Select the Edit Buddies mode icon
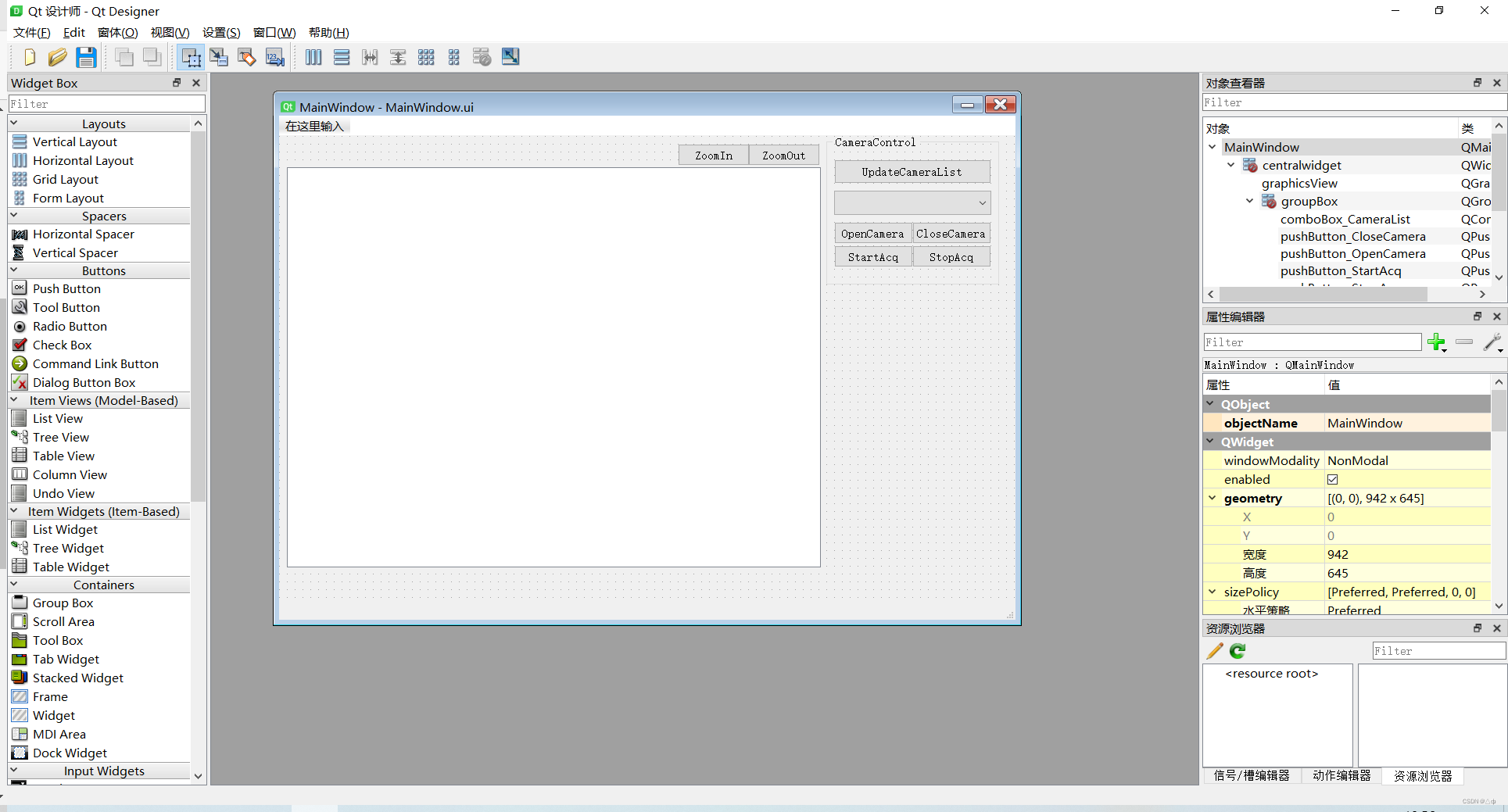Screen dimensions: 1508x812 [x=247, y=57]
